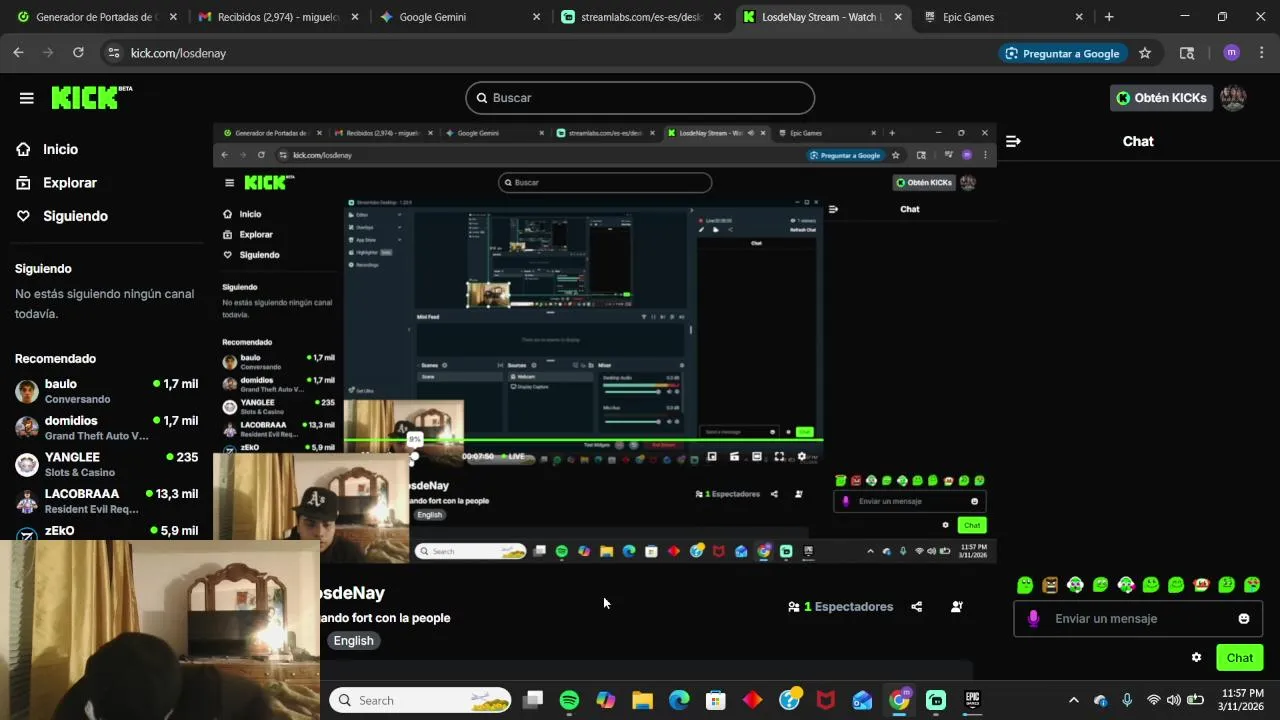Image resolution: width=1280 pixels, height=720 pixels.
Task: Click the share icon beside Espectadores
Action: pos(917,607)
